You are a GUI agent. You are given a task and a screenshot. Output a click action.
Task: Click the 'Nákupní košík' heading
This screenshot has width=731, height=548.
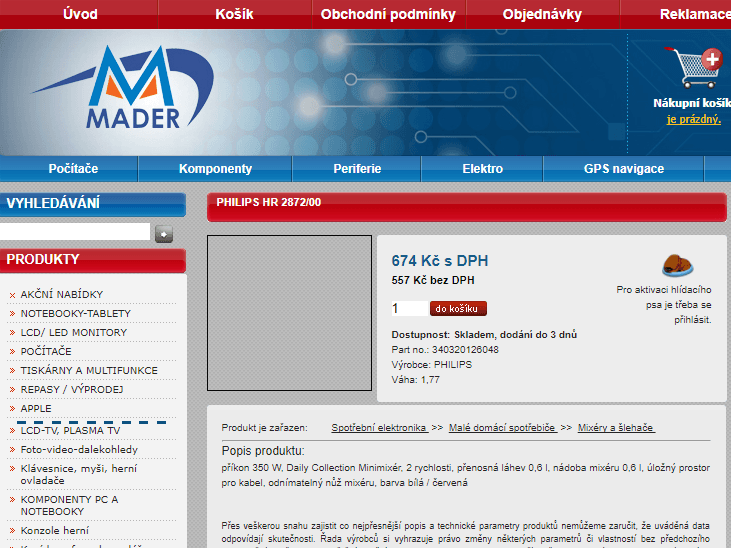pos(692,103)
